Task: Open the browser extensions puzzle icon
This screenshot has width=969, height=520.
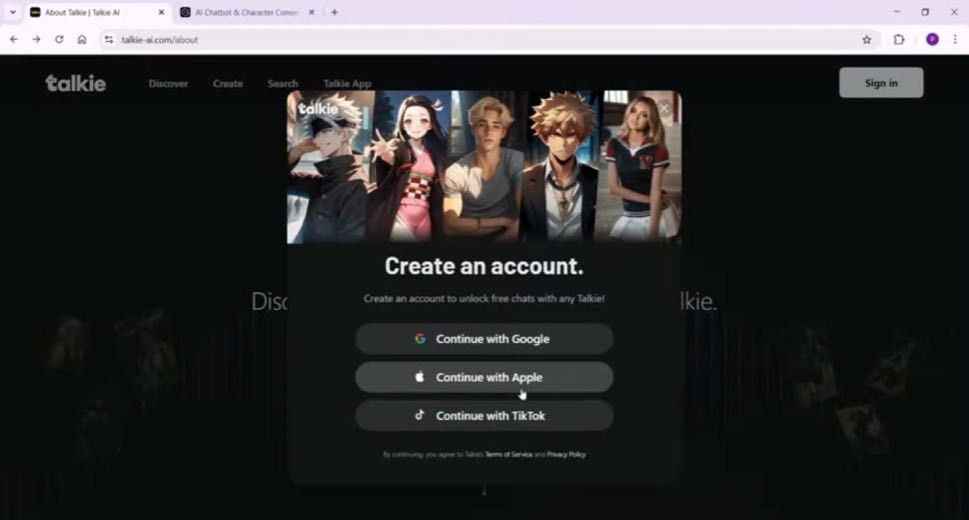Action: tap(899, 40)
